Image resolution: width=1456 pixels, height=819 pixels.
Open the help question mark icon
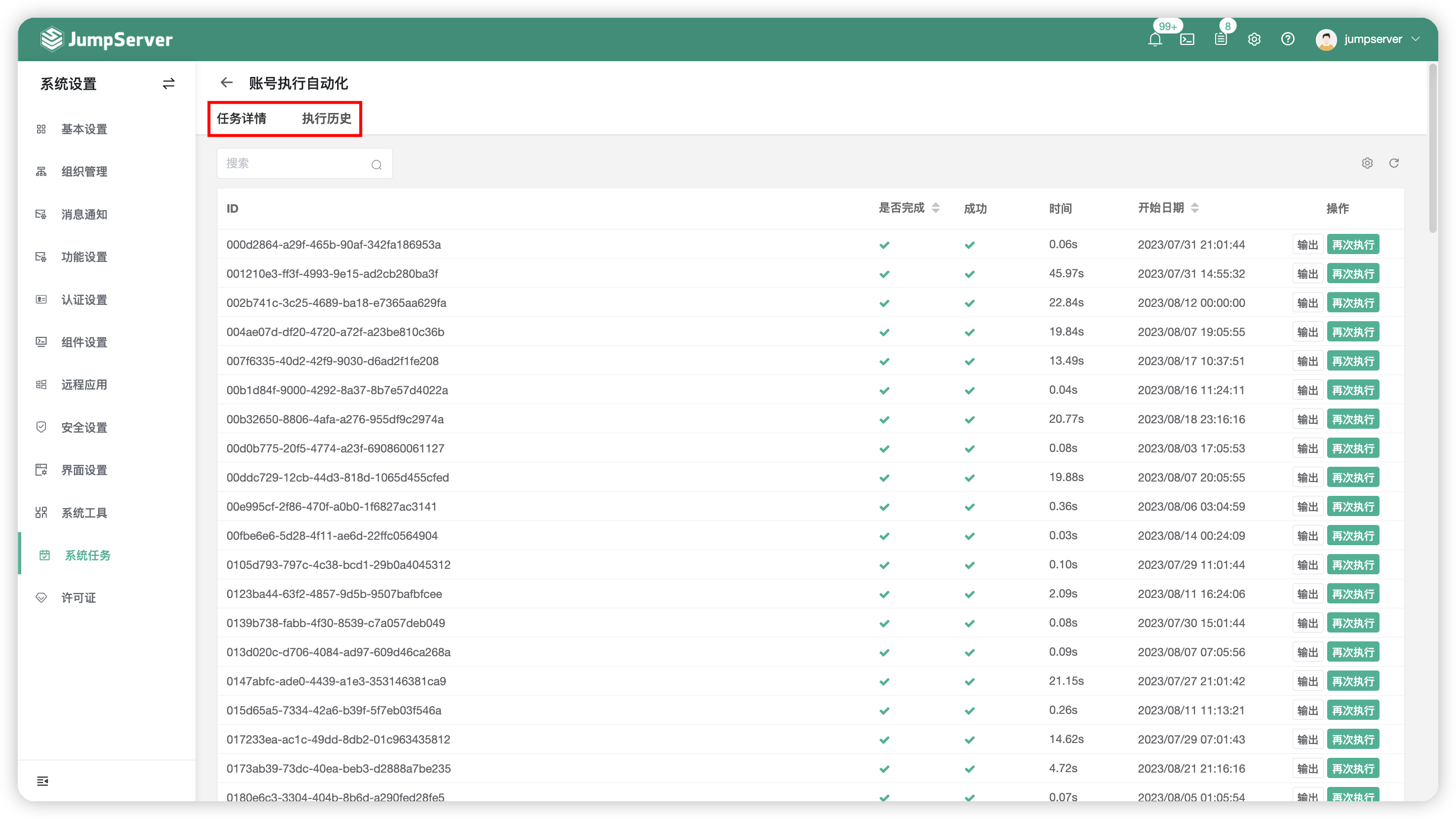point(1288,39)
